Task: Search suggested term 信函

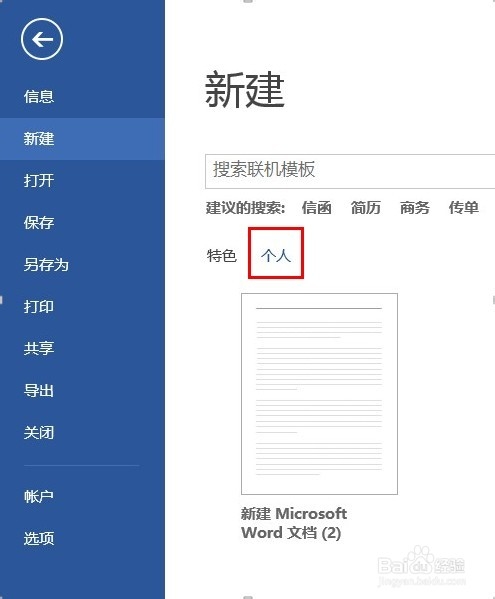Action: tap(316, 208)
